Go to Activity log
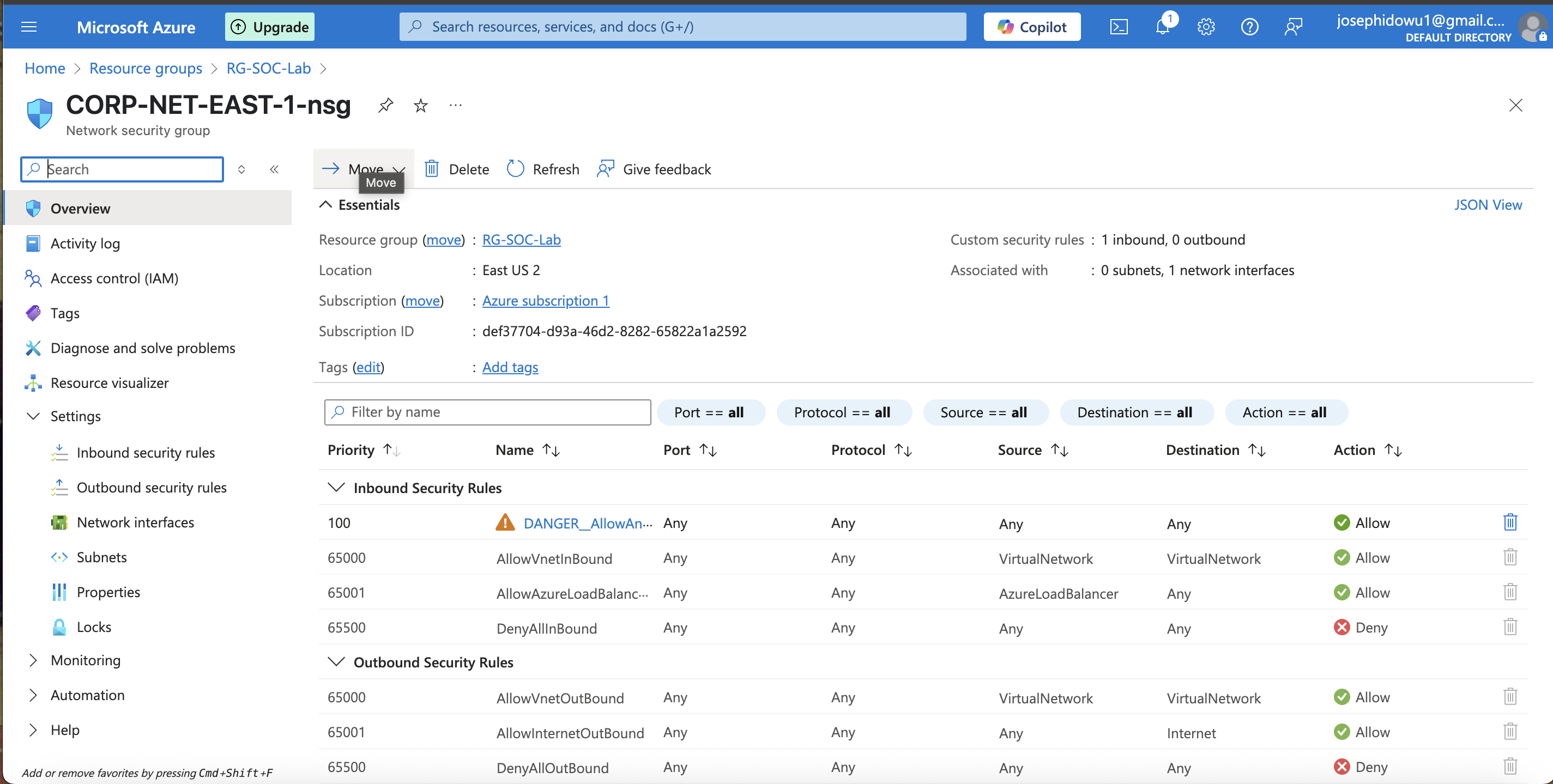This screenshot has width=1553, height=784. coord(85,244)
